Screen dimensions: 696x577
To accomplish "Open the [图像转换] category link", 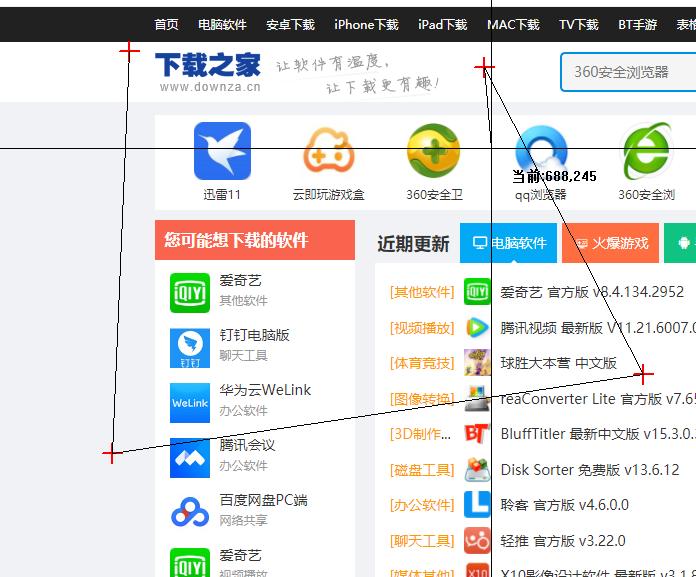I will [422, 399].
